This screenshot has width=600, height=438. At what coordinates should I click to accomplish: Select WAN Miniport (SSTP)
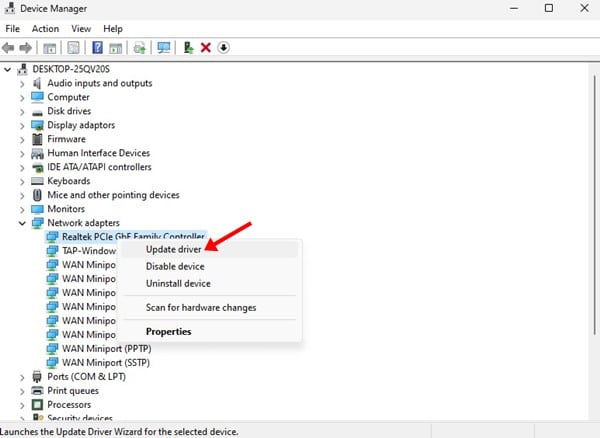[x=106, y=363]
